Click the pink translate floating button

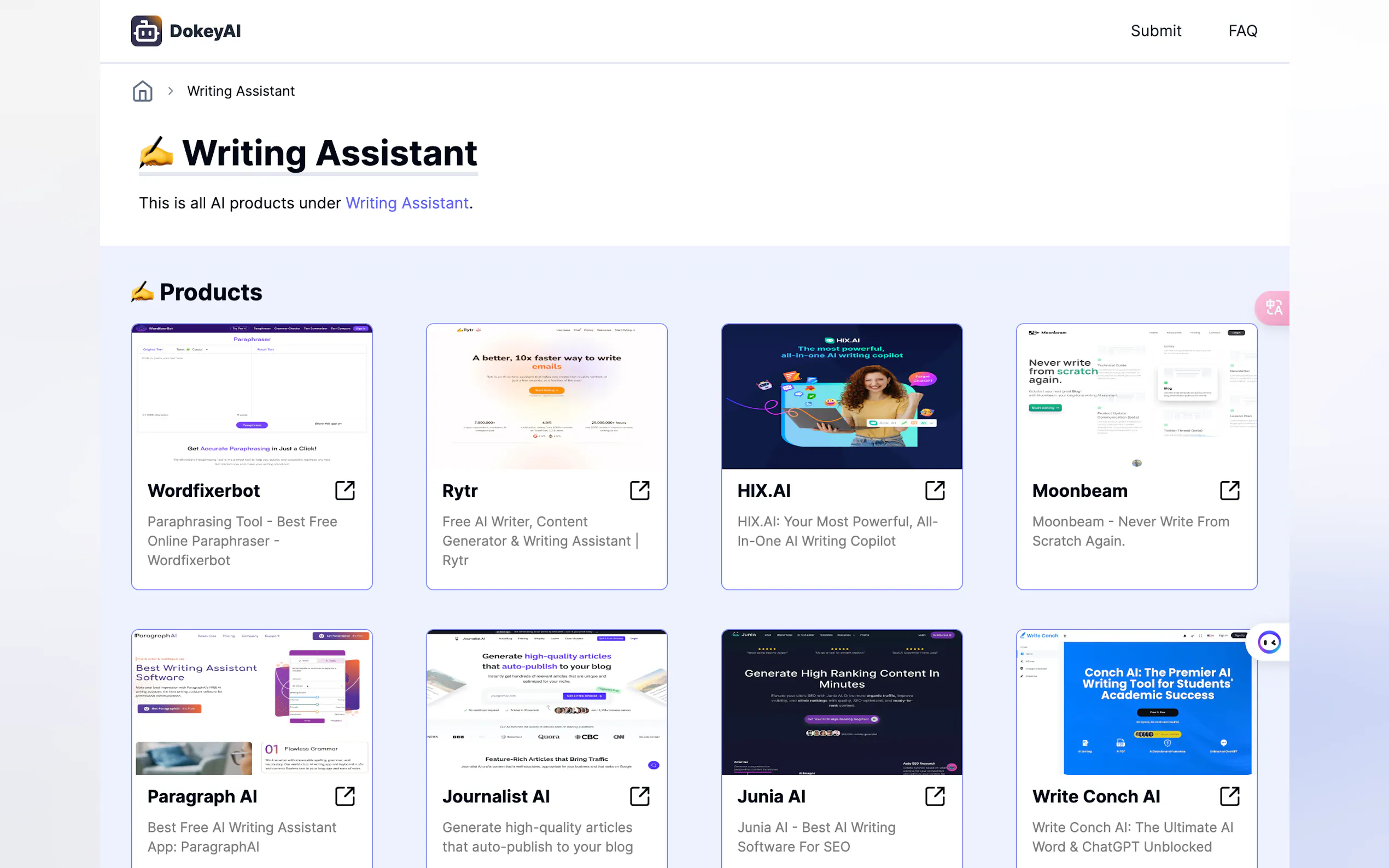[1273, 308]
